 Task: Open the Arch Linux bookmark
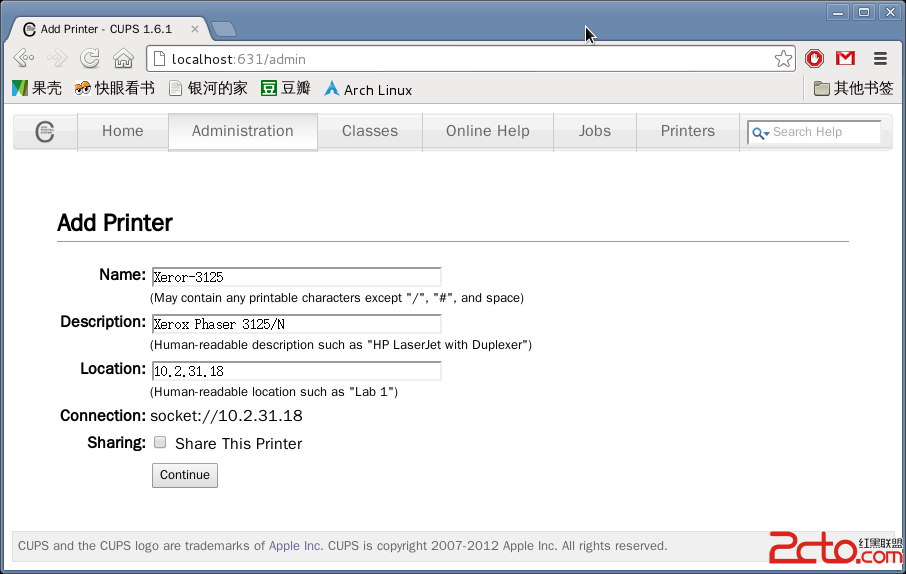(x=368, y=90)
